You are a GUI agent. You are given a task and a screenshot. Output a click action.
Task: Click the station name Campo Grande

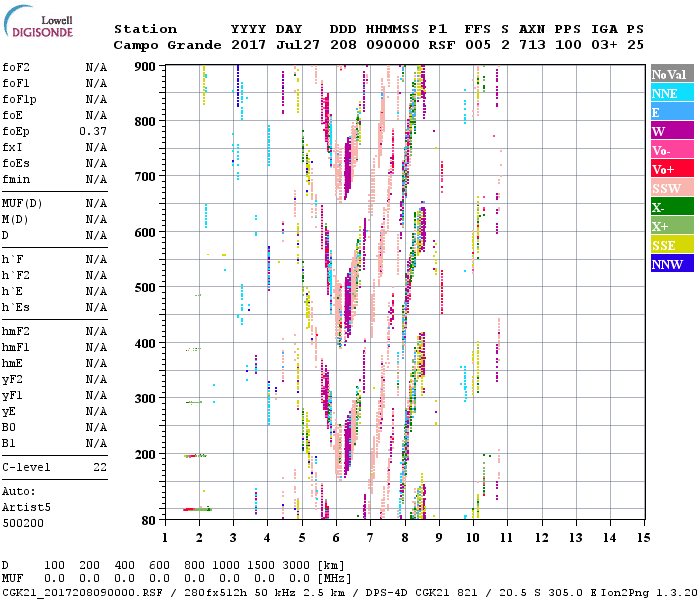click(x=167, y=45)
